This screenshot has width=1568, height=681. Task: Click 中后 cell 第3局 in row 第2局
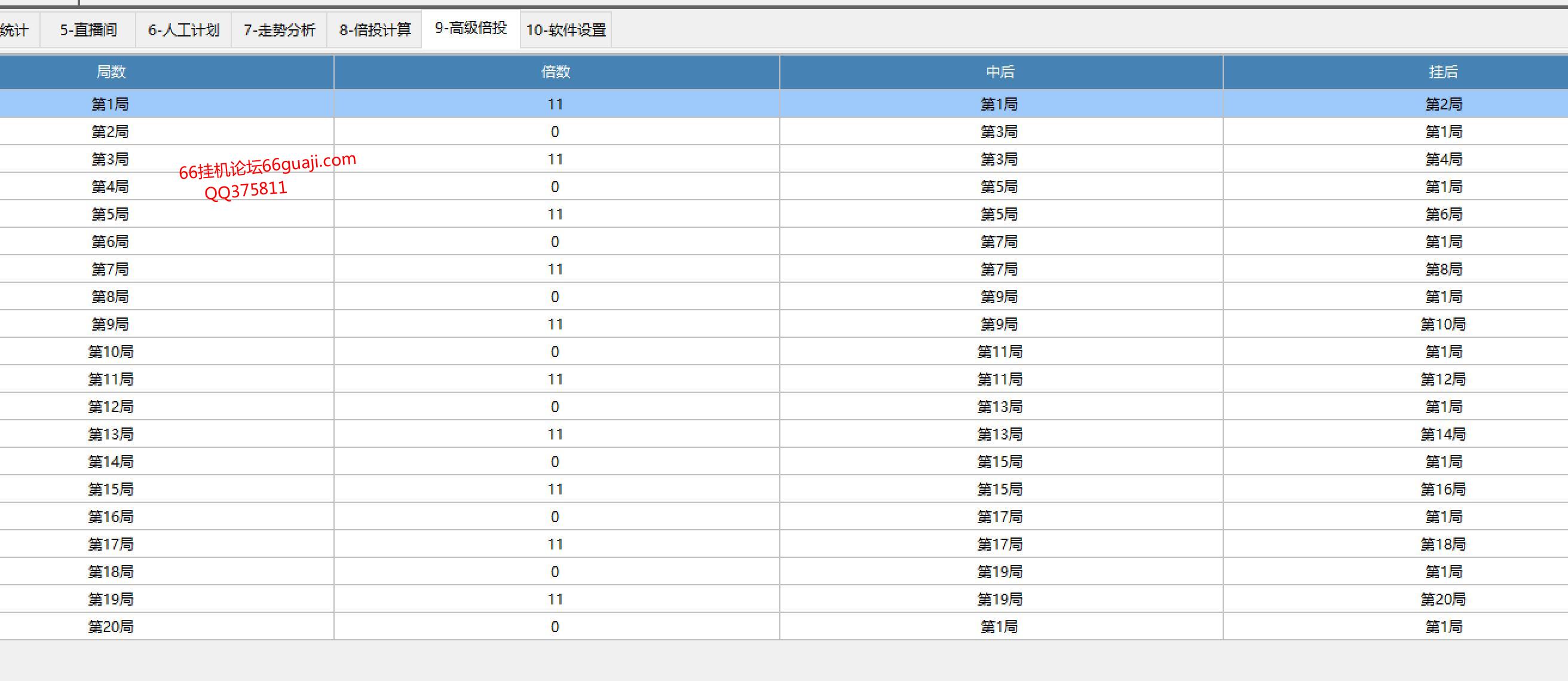(1002, 131)
